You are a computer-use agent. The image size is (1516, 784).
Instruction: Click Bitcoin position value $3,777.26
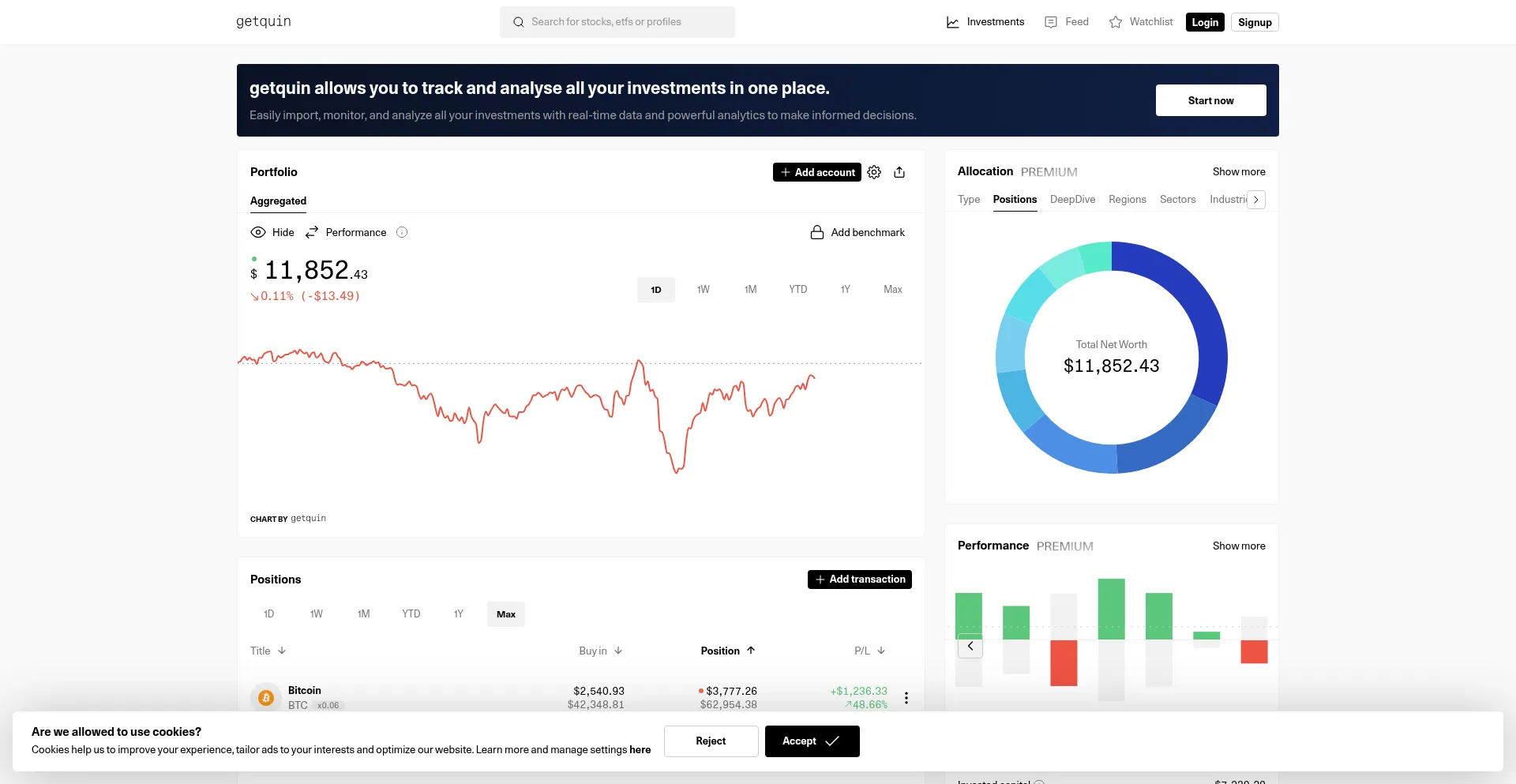coord(732,692)
